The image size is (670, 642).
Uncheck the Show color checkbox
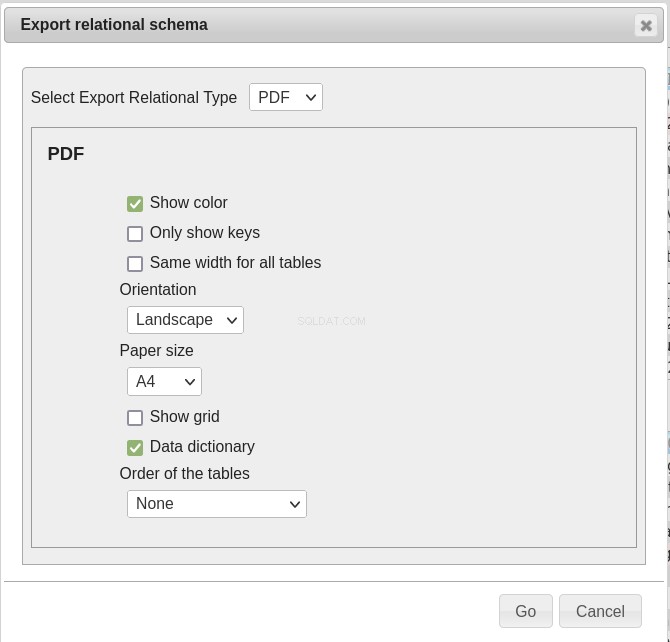tap(135, 204)
